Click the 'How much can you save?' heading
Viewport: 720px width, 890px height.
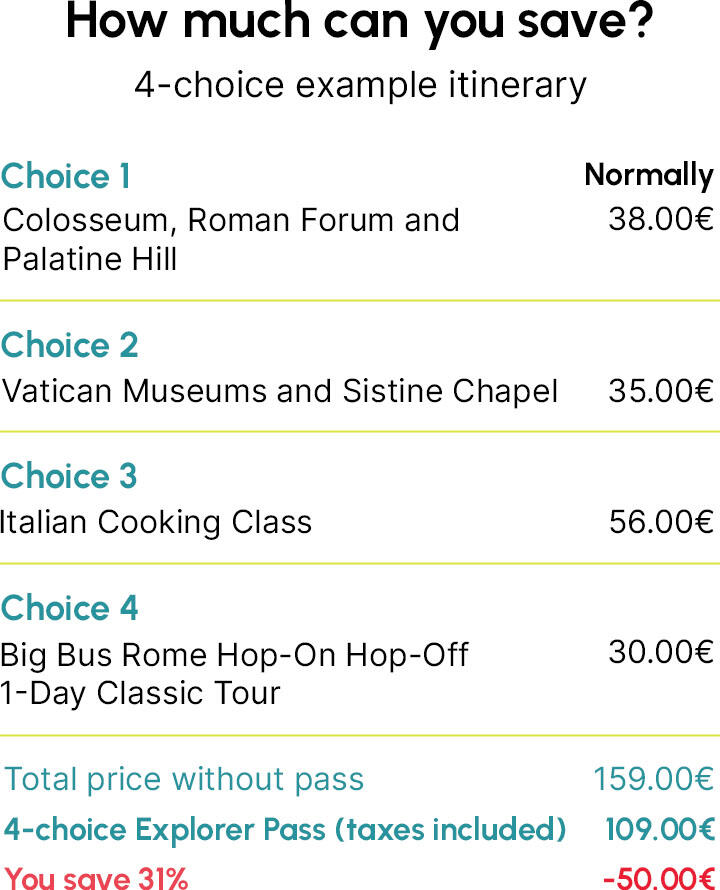pyautogui.click(x=360, y=23)
